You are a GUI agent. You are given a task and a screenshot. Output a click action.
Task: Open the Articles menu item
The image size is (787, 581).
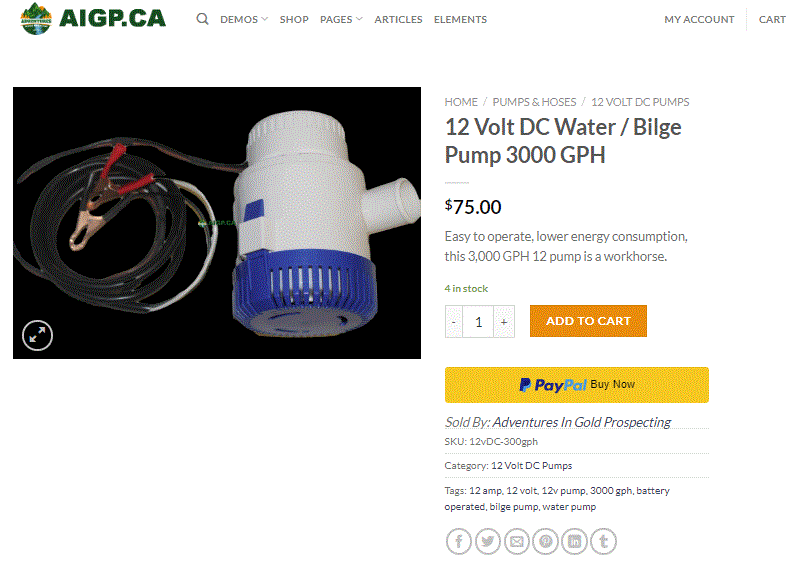tap(398, 19)
